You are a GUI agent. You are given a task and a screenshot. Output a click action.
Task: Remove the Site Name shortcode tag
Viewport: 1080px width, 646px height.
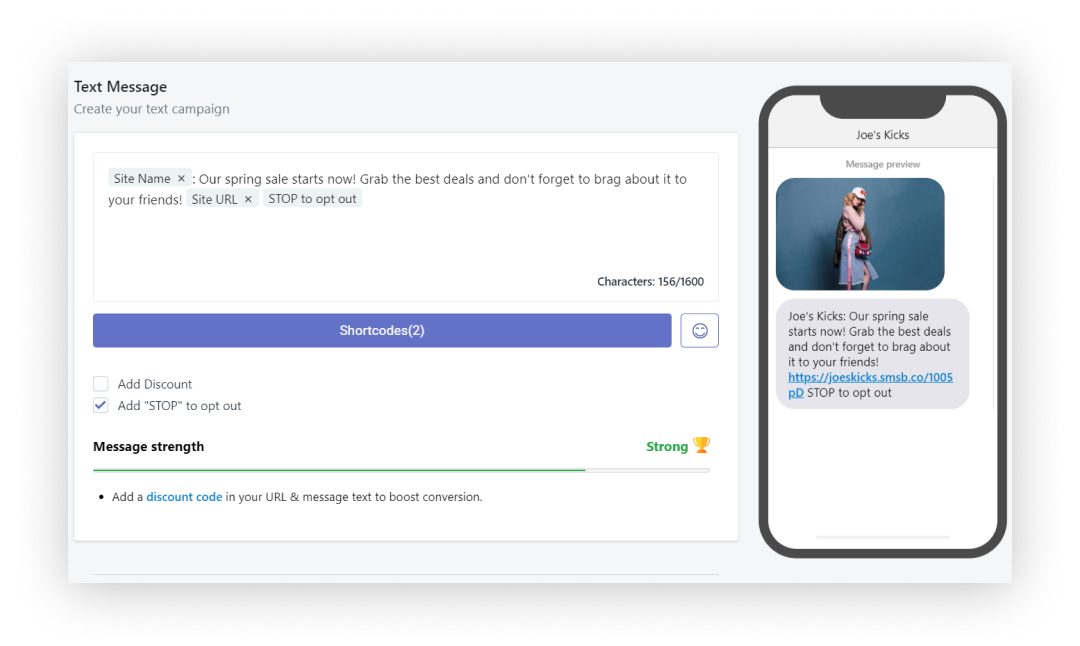tap(181, 178)
